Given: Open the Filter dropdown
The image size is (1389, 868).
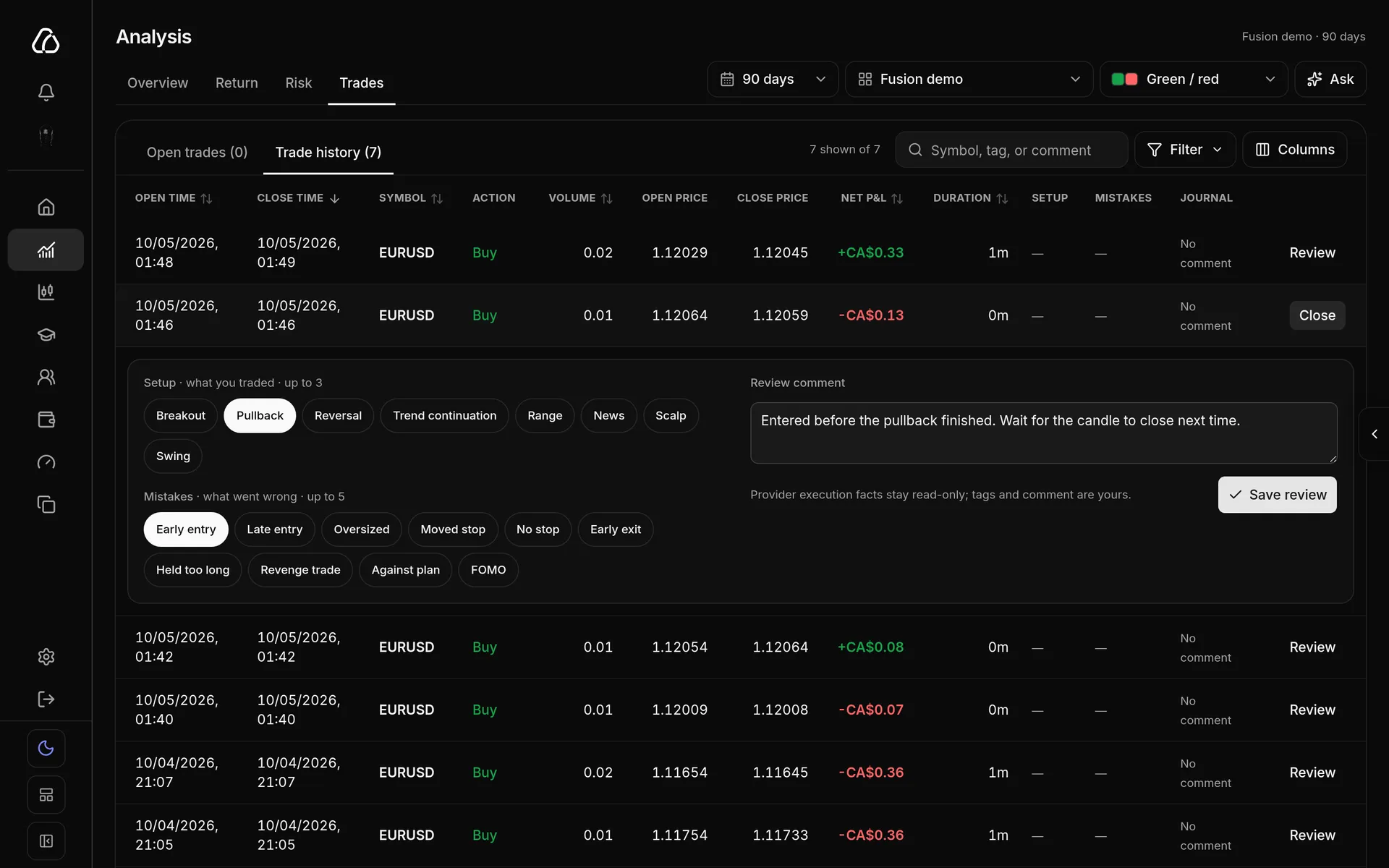Looking at the screenshot, I should tap(1185, 150).
